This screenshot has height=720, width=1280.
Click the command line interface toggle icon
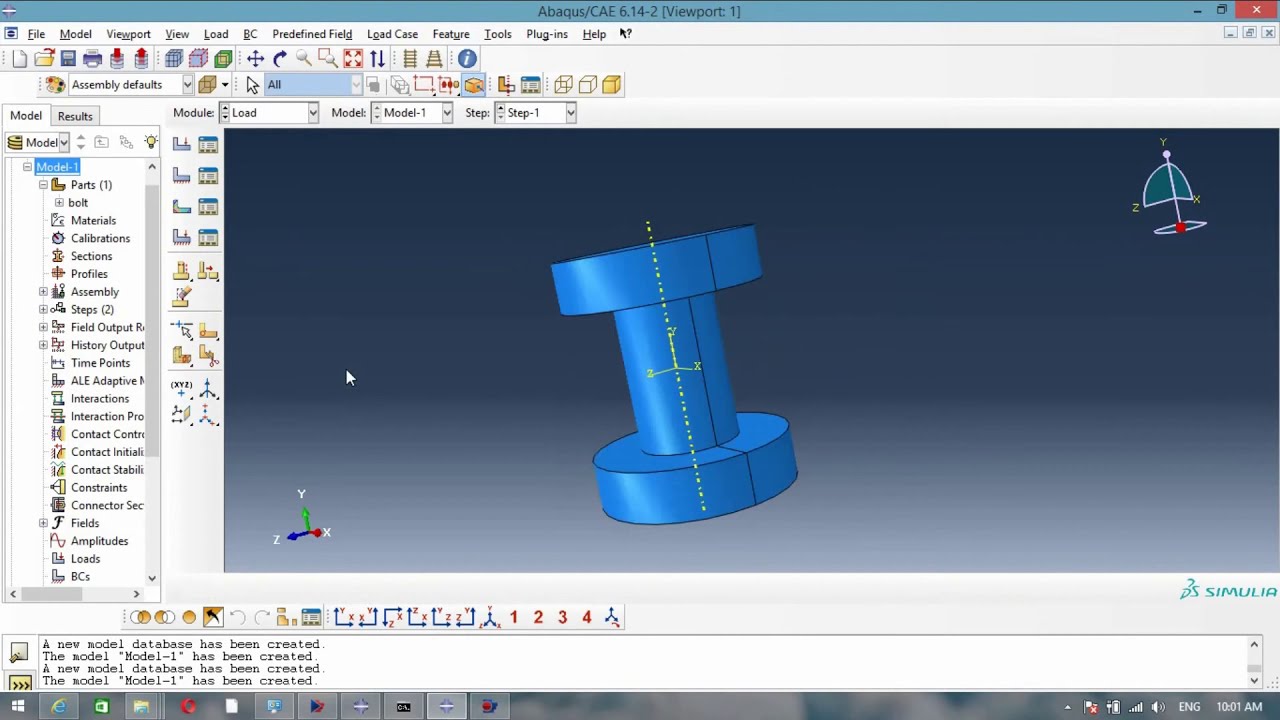tap(19, 684)
